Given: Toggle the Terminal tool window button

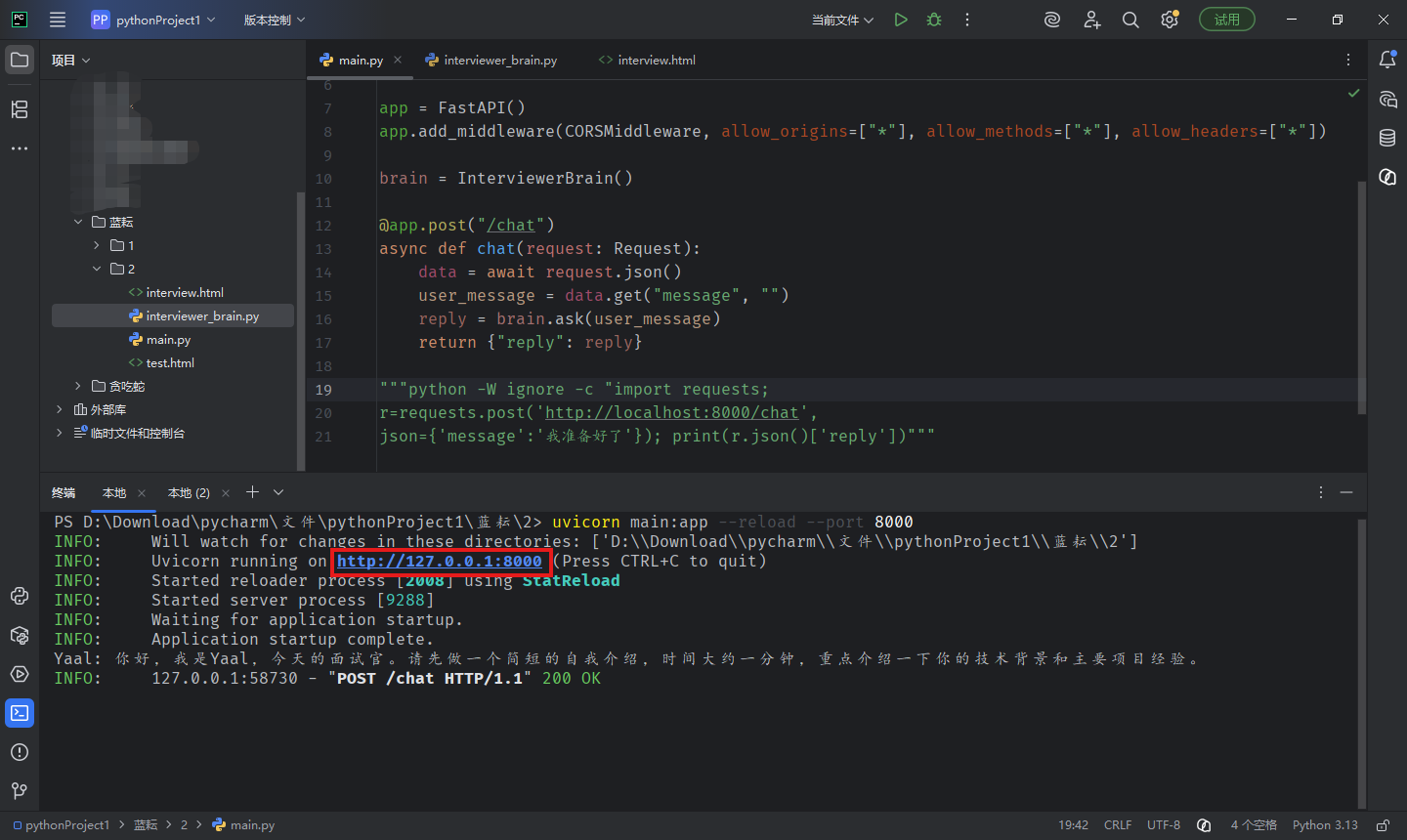Looking at the screenshot, I should [x=20, y=713].
